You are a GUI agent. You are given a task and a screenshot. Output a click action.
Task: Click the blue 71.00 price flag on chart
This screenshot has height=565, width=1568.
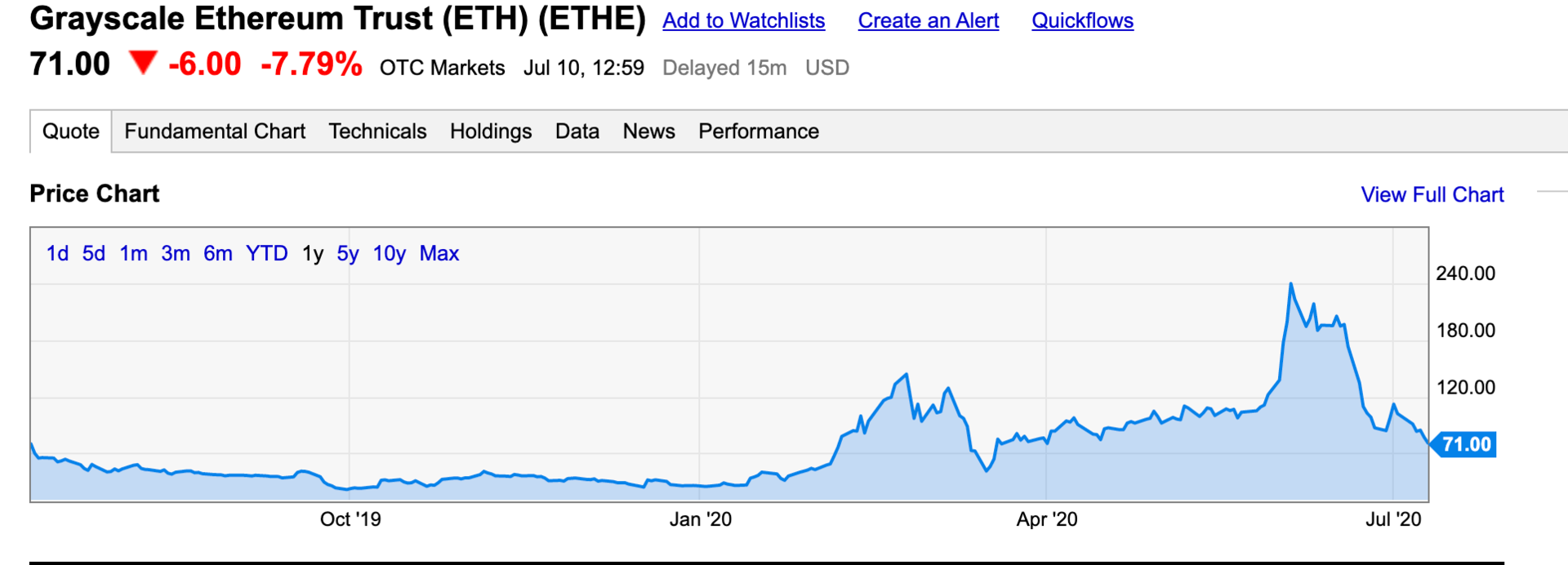coord(1464,445)
